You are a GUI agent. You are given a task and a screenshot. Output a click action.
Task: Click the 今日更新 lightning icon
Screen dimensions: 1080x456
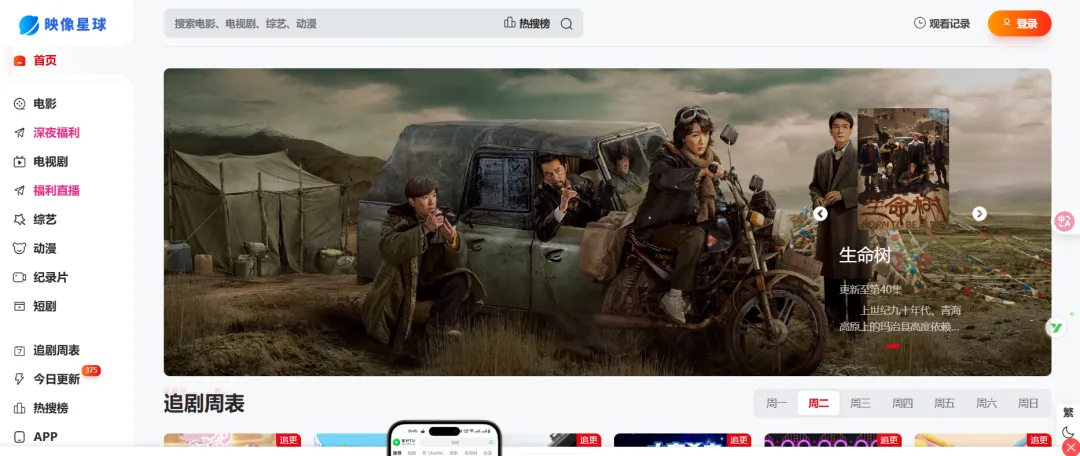click(x=19, y=379)
